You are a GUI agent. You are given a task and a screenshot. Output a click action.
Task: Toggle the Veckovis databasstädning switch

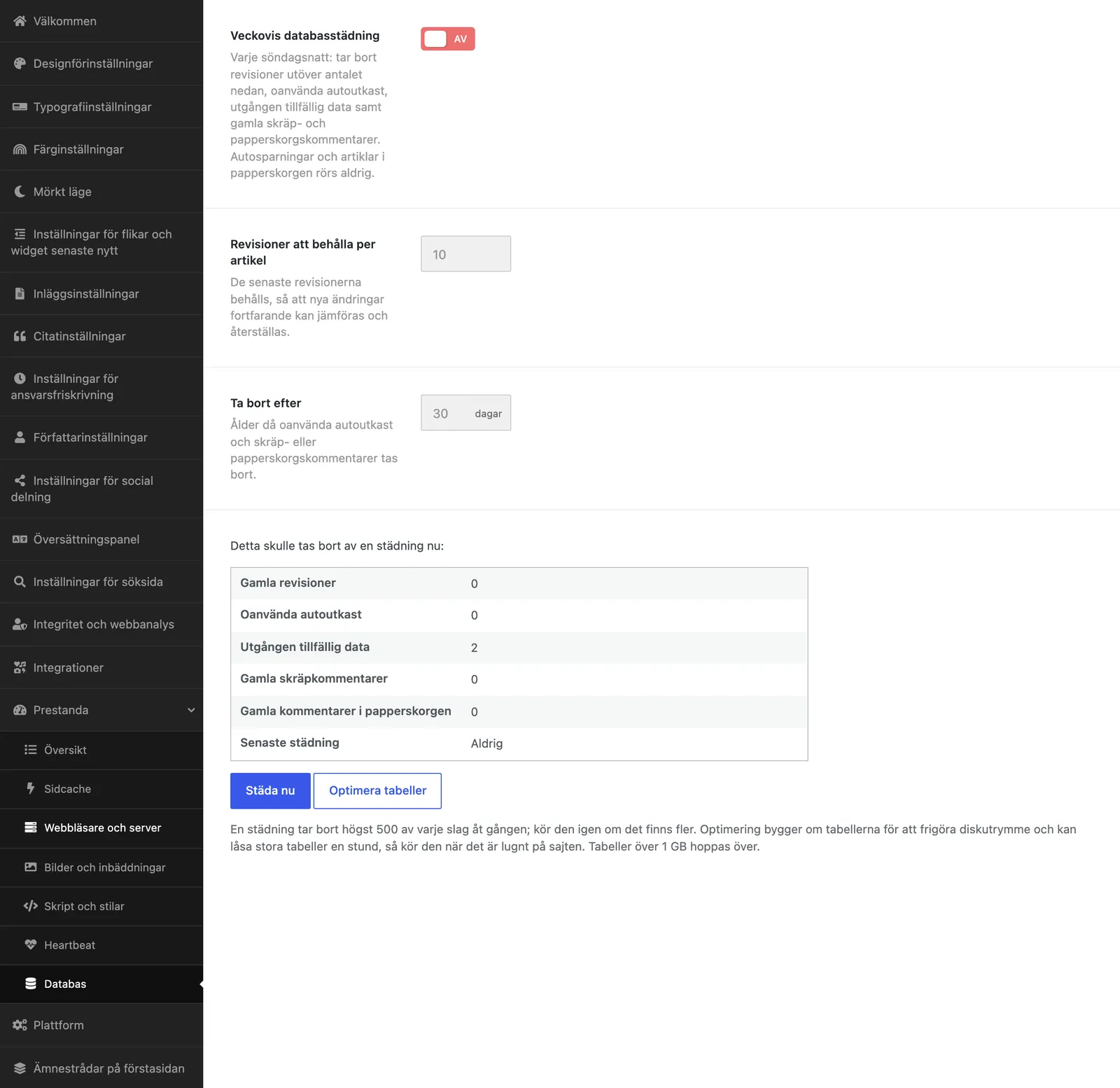pyautogui.click(x=448, y=39)
